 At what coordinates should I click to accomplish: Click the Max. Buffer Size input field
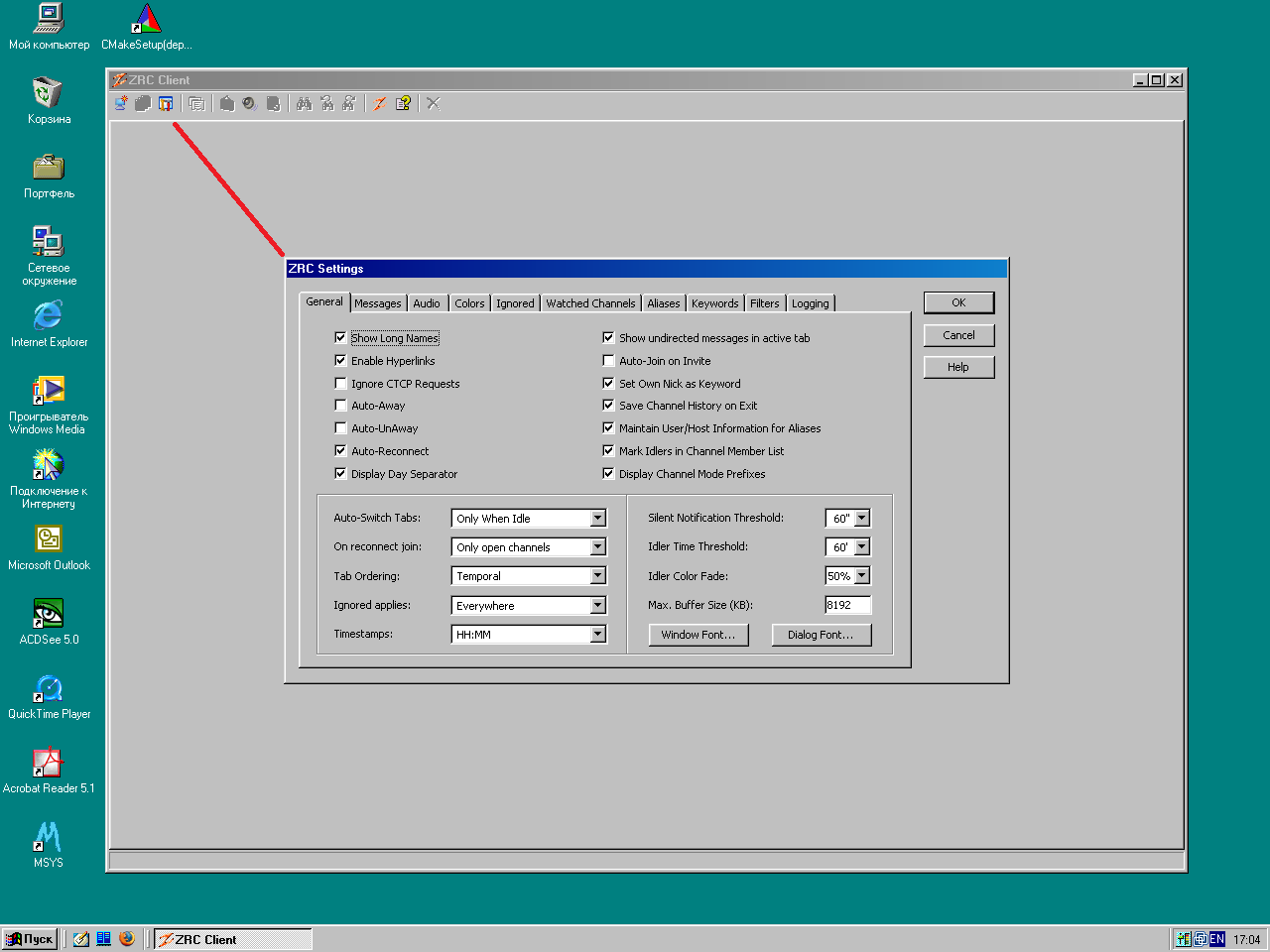(x=847, y=605)
